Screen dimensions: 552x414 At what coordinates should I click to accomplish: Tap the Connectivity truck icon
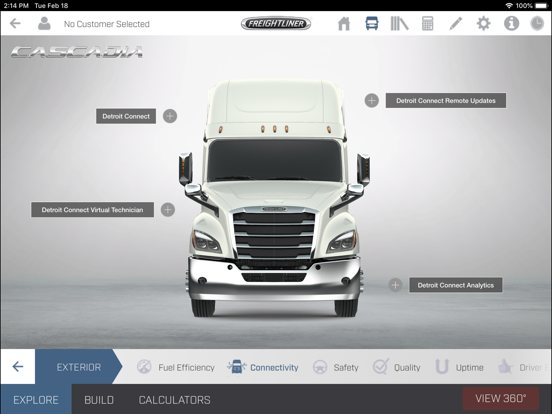pyautogui.click(x=237, y=367)
